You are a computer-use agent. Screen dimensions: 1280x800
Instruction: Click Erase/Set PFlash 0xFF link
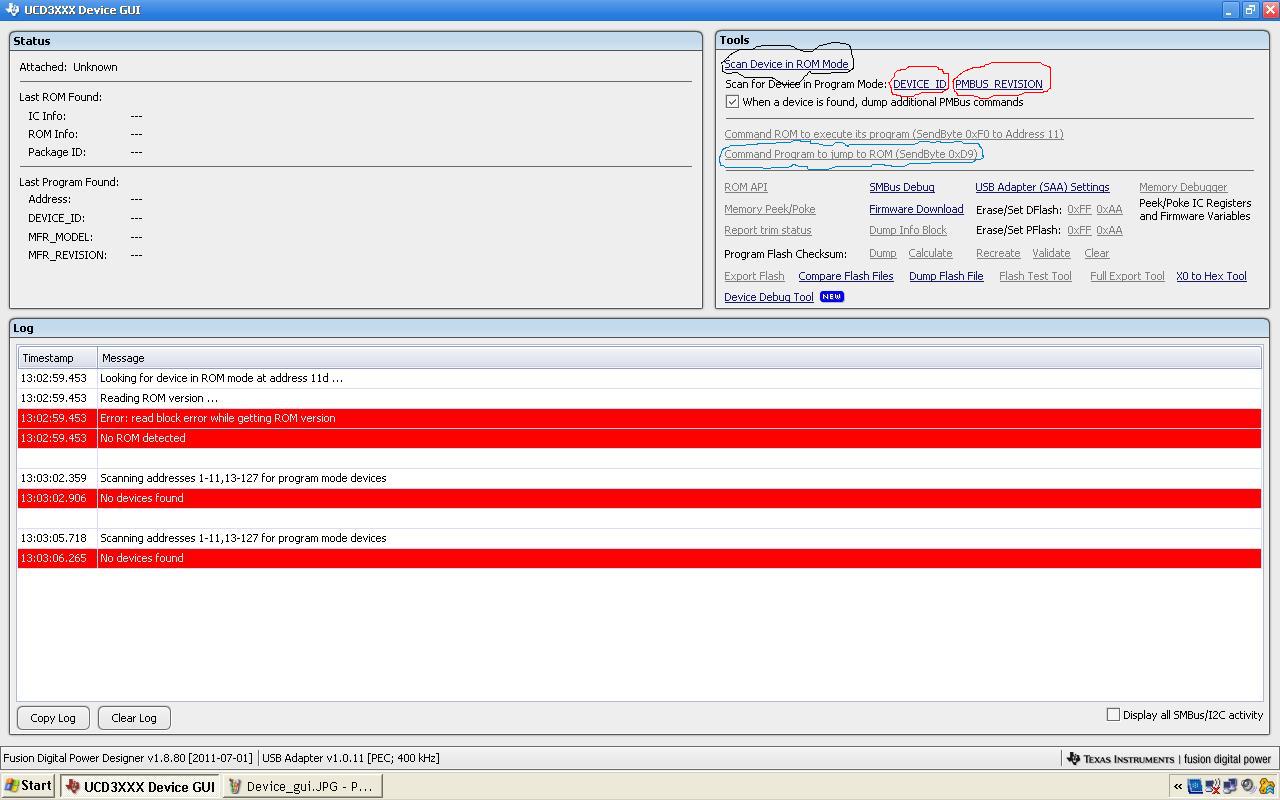click(1079, 230)
